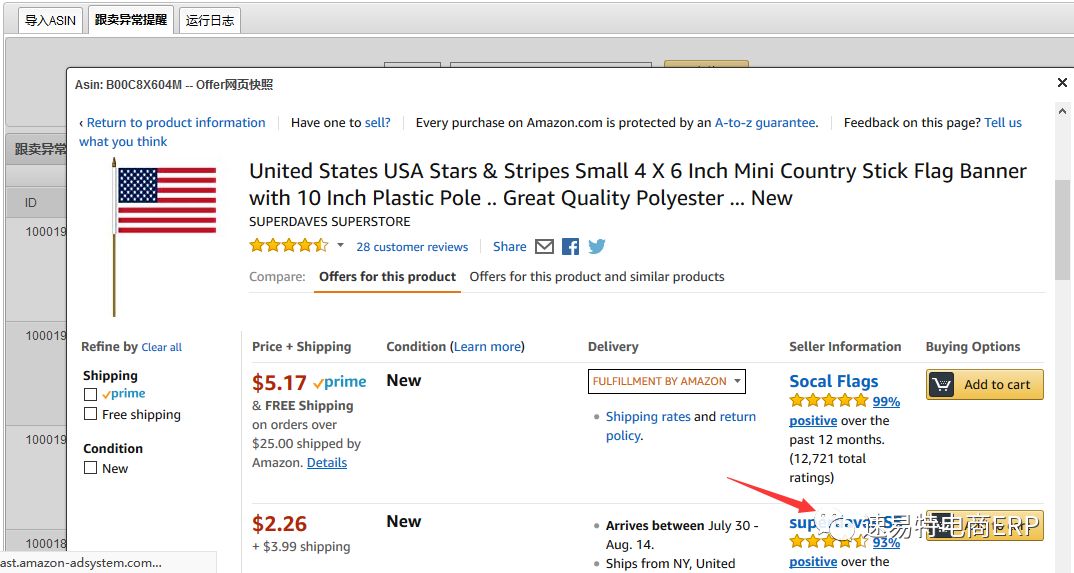Add the Socal Flags offer to cart
Image resolution: width=1074 pixels, height=573 pixels.
[985, 385]
